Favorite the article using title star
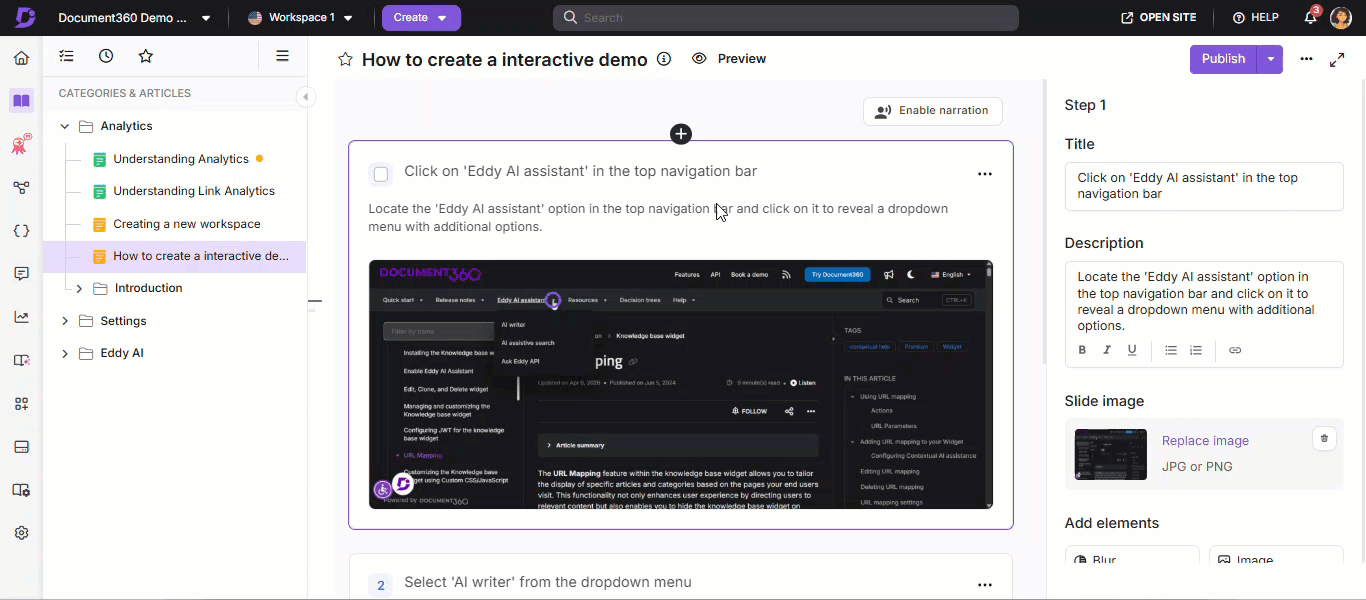Image resolution: width=1366 pixels, height=600 pixels. coord(345,60)
